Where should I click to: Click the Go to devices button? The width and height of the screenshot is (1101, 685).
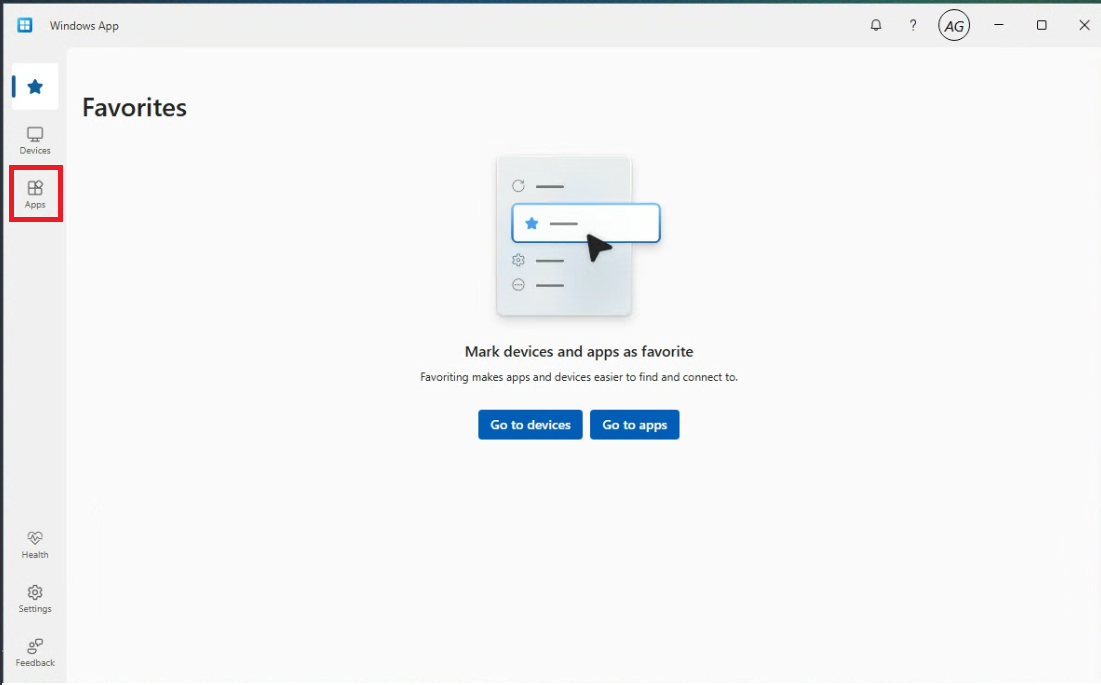point(530,425)
